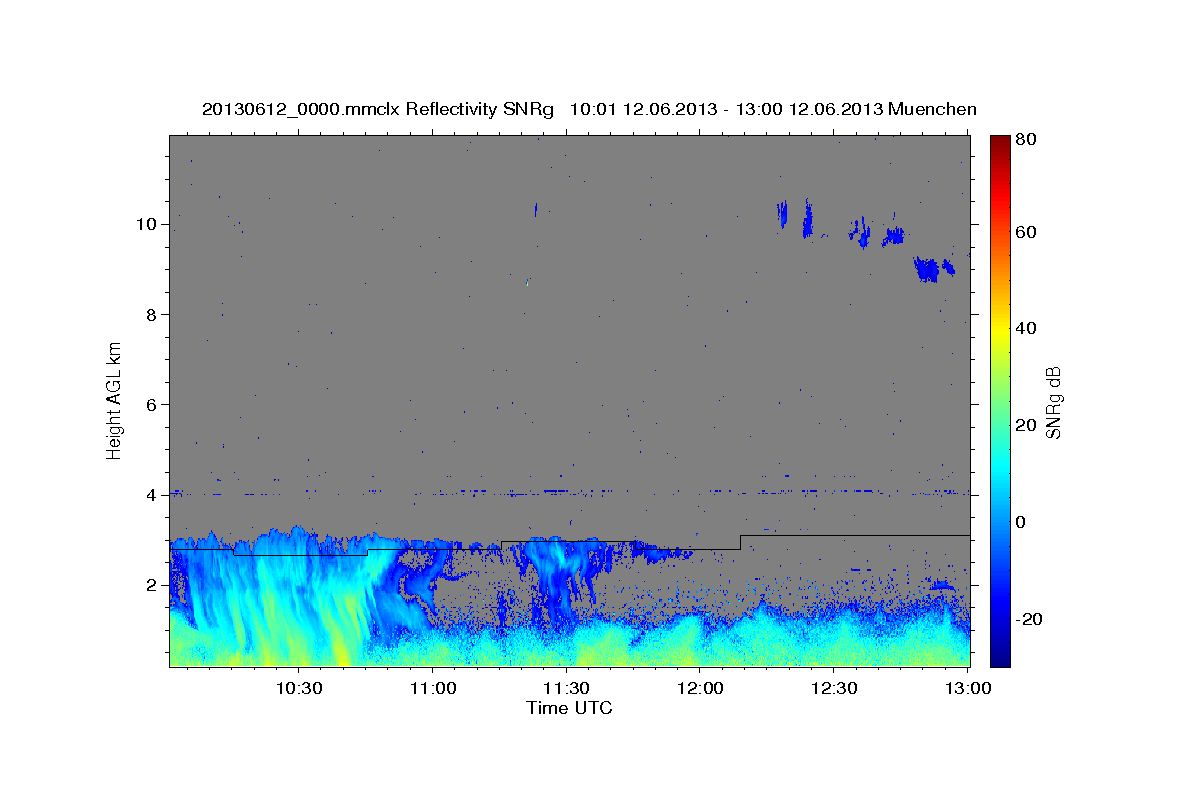This screenshot has width=1200, height=800.
Task: Click the colorbar value 40
Action: pyautogui.click(x=1026, y=328)
